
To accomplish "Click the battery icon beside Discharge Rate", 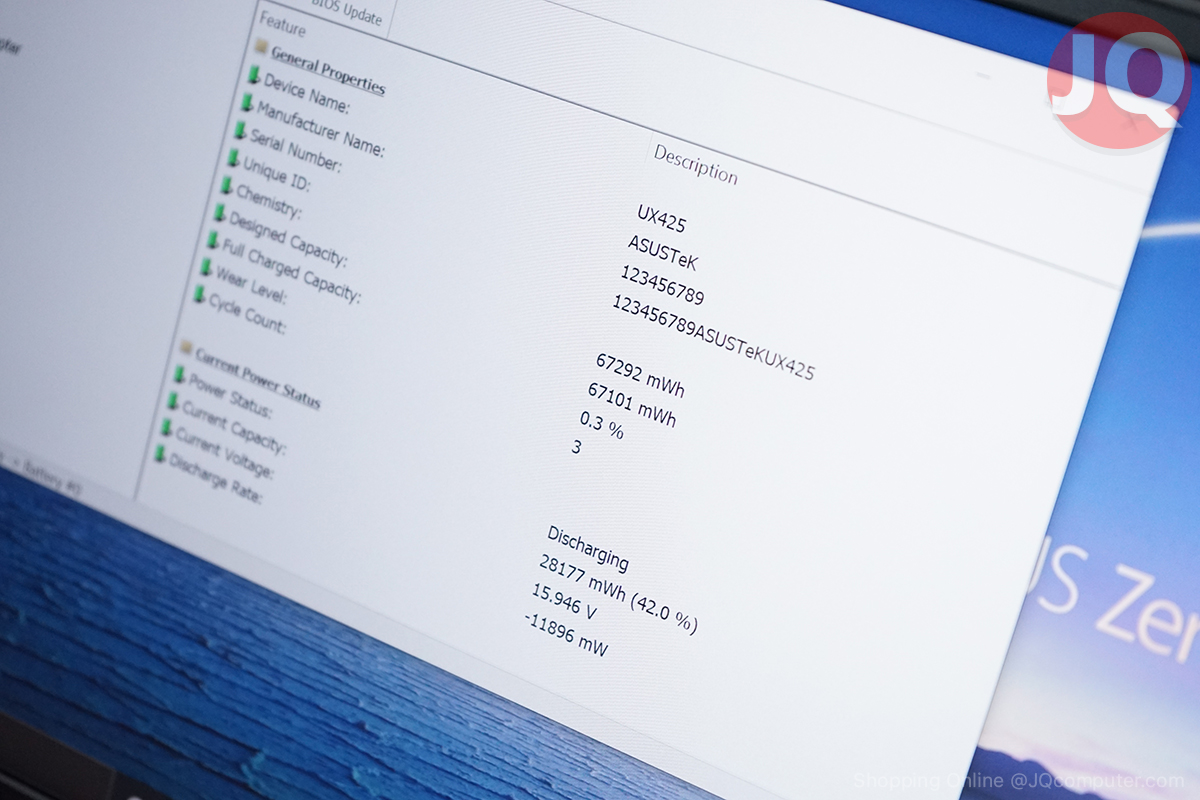I will pos(160,454).
